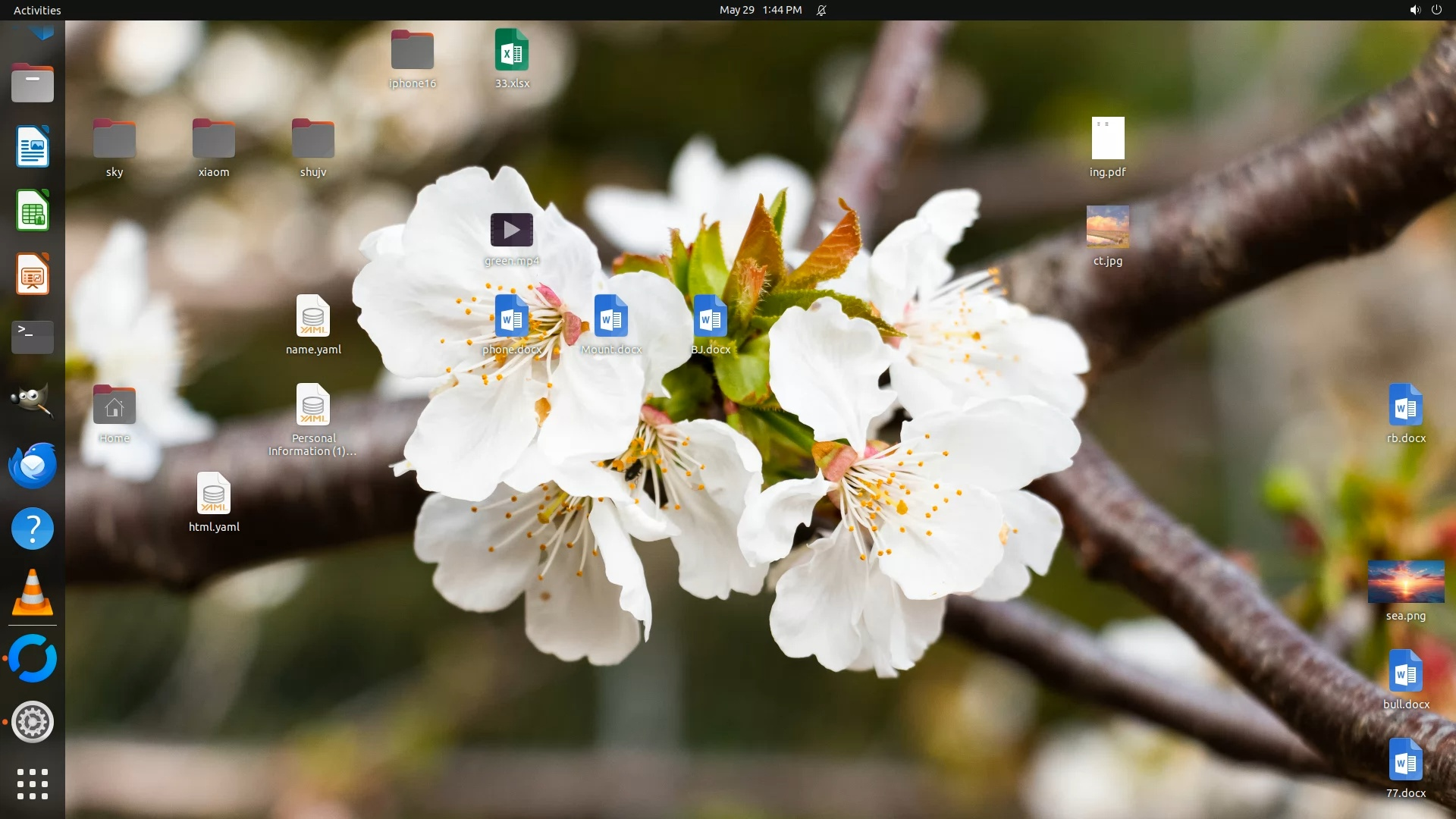
Task: Open system menu power icon
Action: (x=1436, y=10)
